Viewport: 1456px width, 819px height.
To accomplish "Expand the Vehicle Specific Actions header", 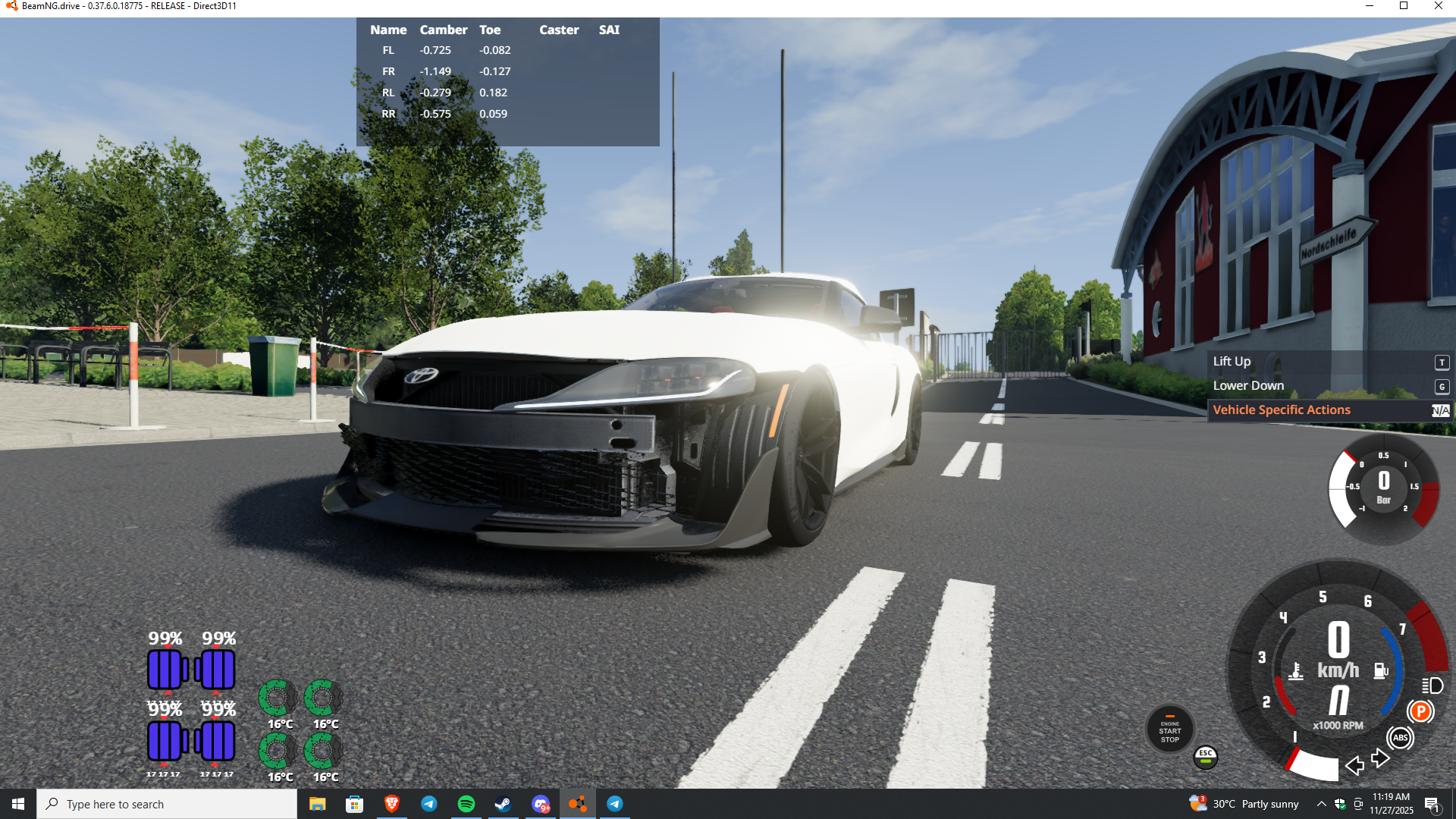I will coord(1282,410).
